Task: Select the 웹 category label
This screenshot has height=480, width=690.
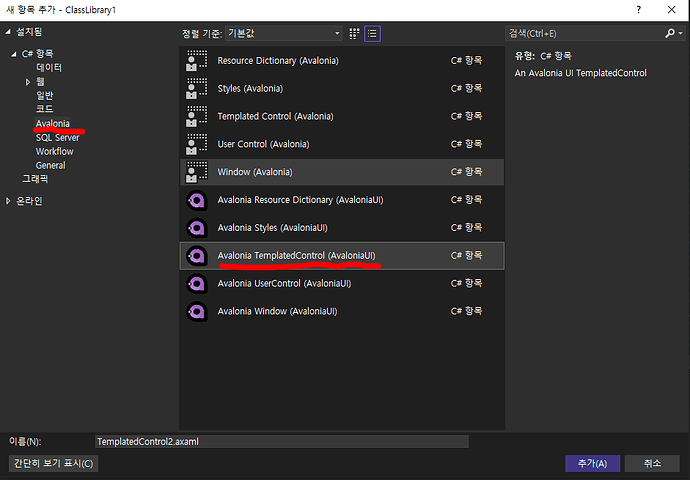Action: point(40,82)
